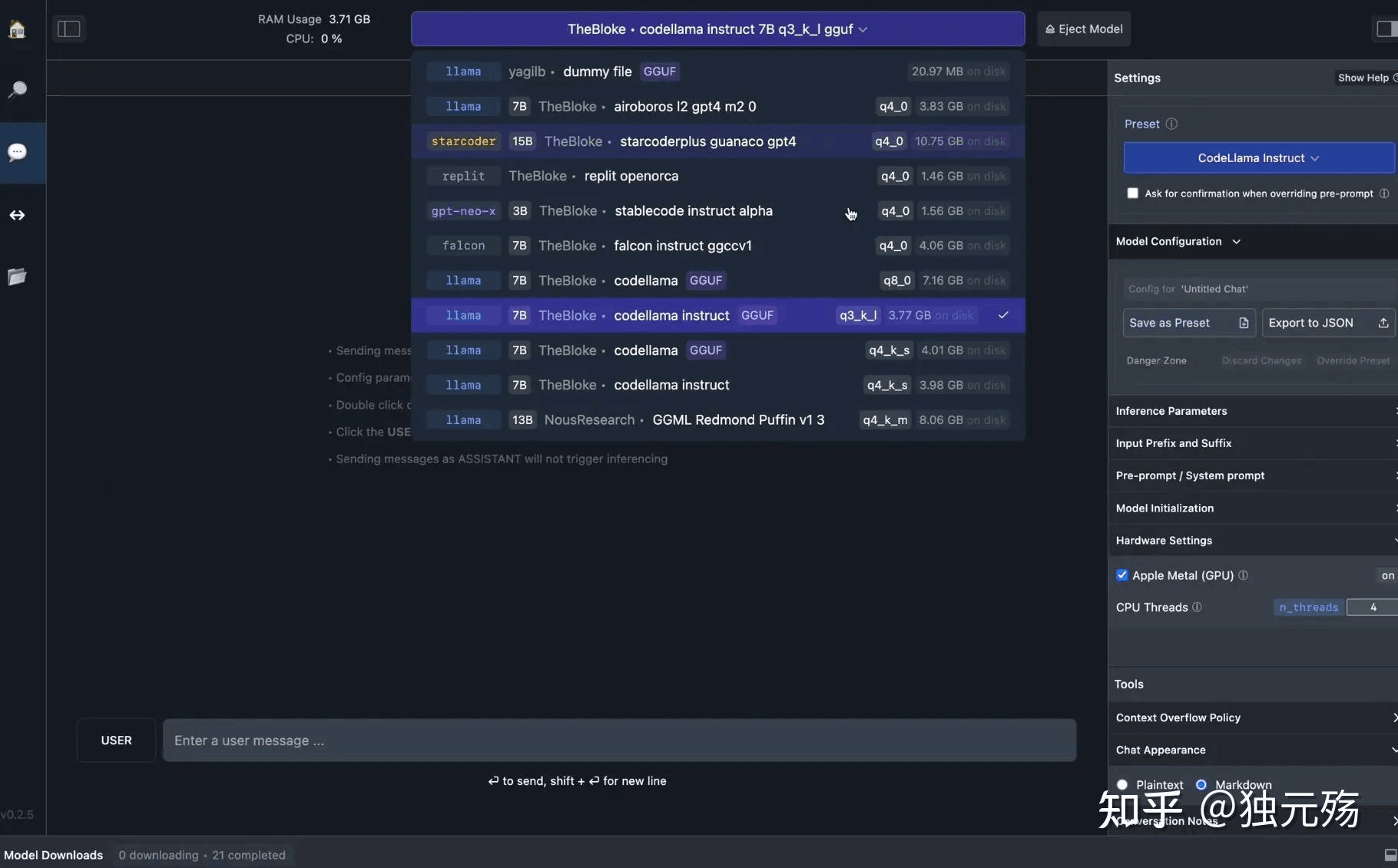
Task: Click the user message input field
Action: pyautogui.click(x=619, y=740)
